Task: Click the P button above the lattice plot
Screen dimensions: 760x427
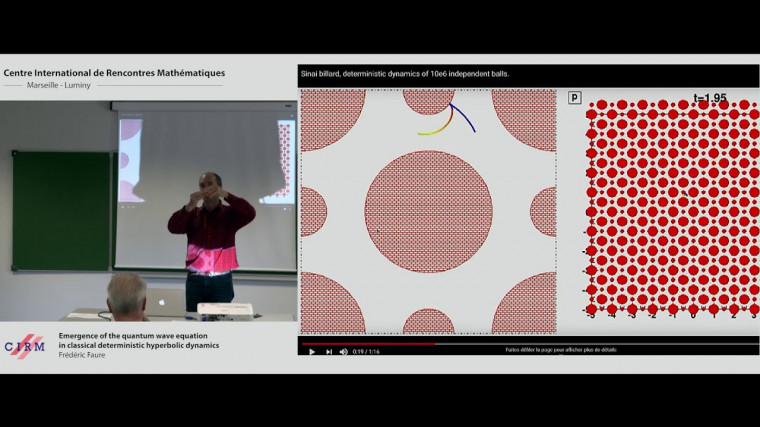Action: pyautogui.click(x=574, y=98)
